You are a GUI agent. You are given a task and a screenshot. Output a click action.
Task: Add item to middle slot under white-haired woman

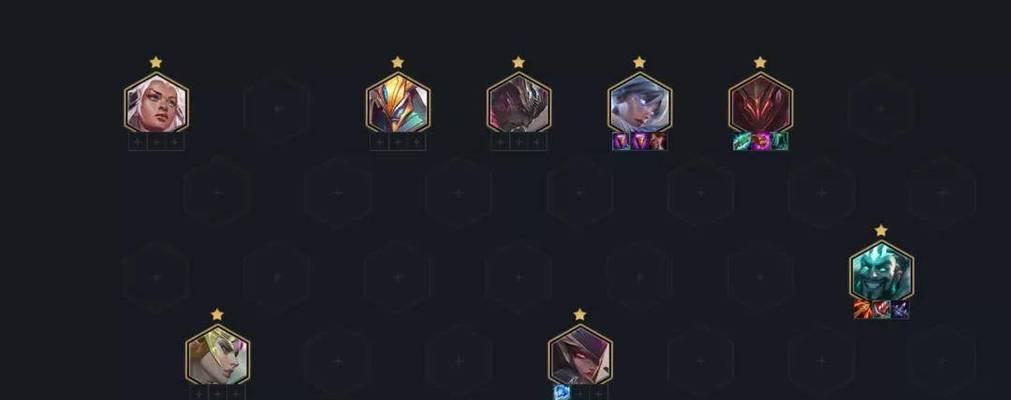click(156, 142)
